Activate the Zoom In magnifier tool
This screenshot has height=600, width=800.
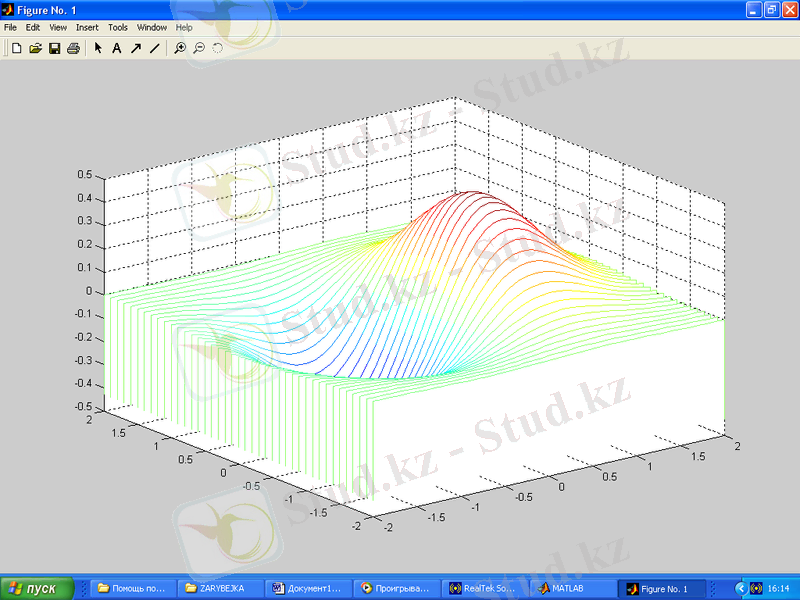pyautogui.click(x=180, y=48)
